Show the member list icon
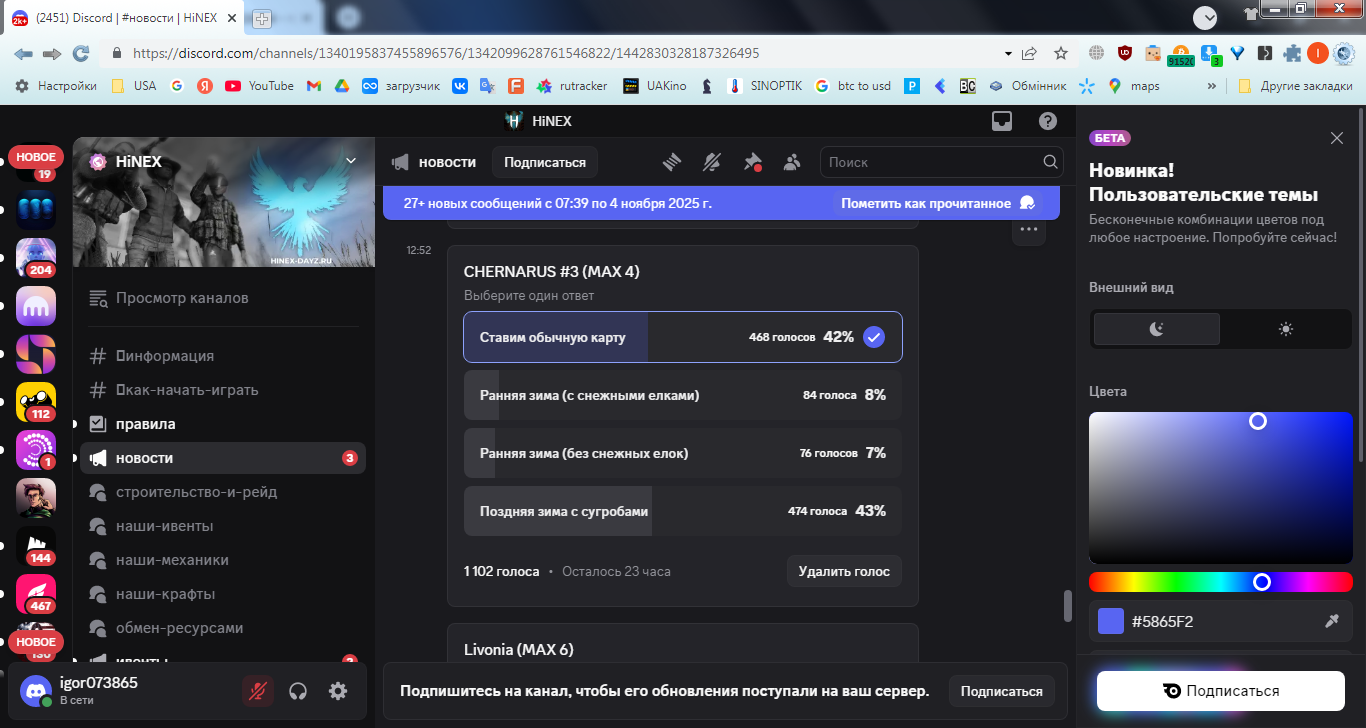1366x728 pixels. point(792,162)
